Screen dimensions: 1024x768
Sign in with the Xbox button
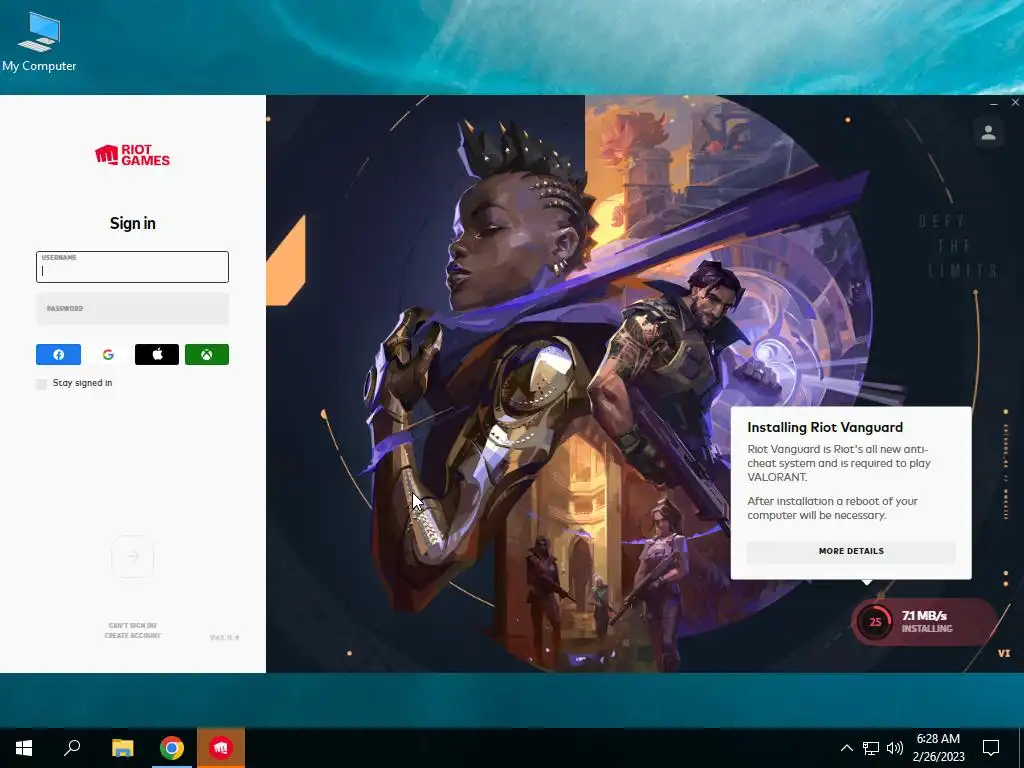[x=206, y=355]
